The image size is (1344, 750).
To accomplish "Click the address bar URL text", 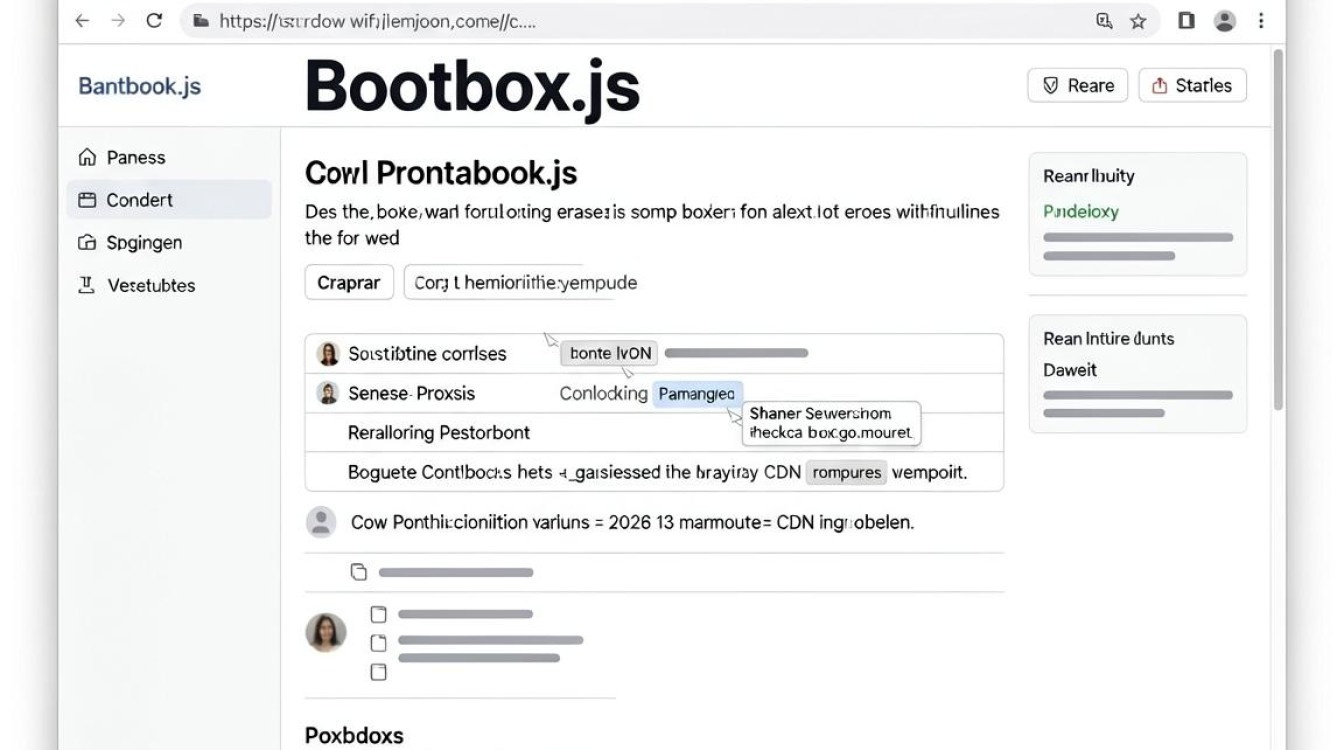I will click(x=378, y=21).
